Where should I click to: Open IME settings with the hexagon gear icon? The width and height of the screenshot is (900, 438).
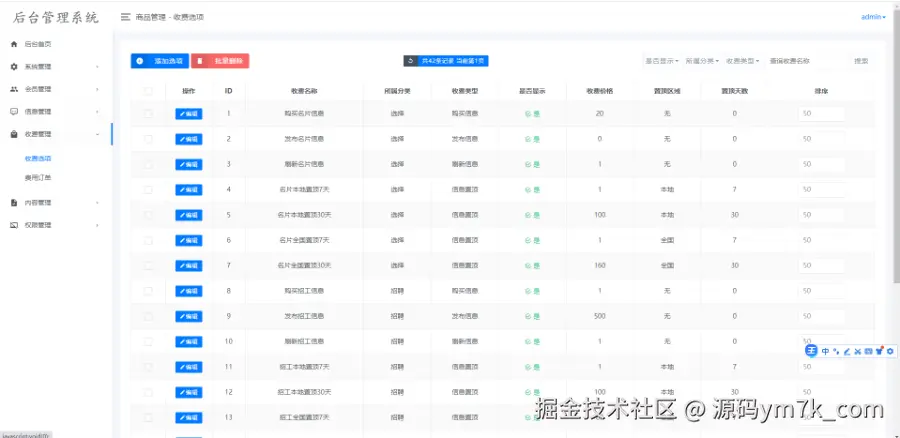coord(890,351)
